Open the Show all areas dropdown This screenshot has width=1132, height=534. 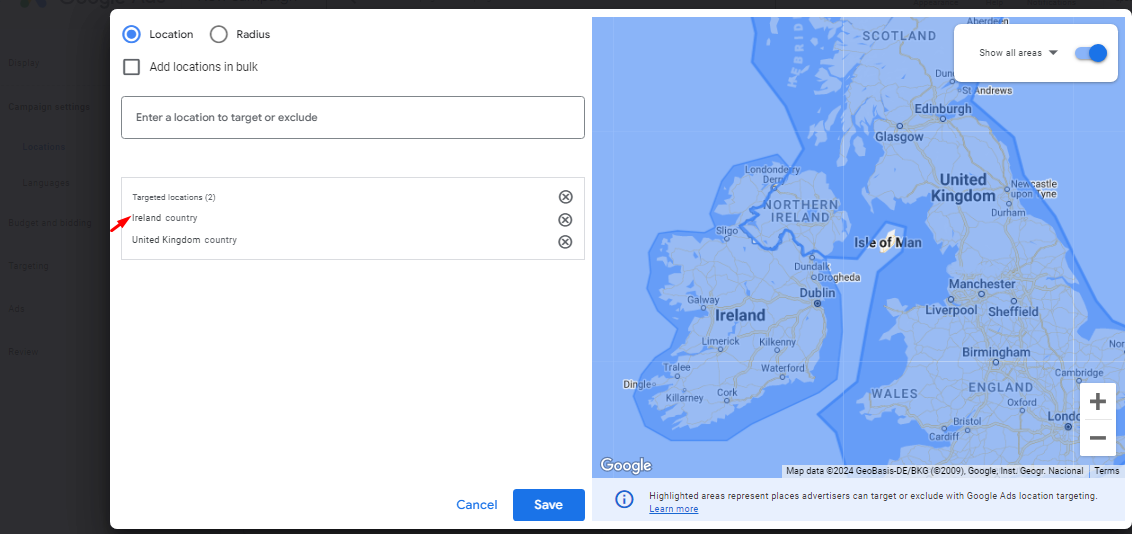[x=1018, y=53]
